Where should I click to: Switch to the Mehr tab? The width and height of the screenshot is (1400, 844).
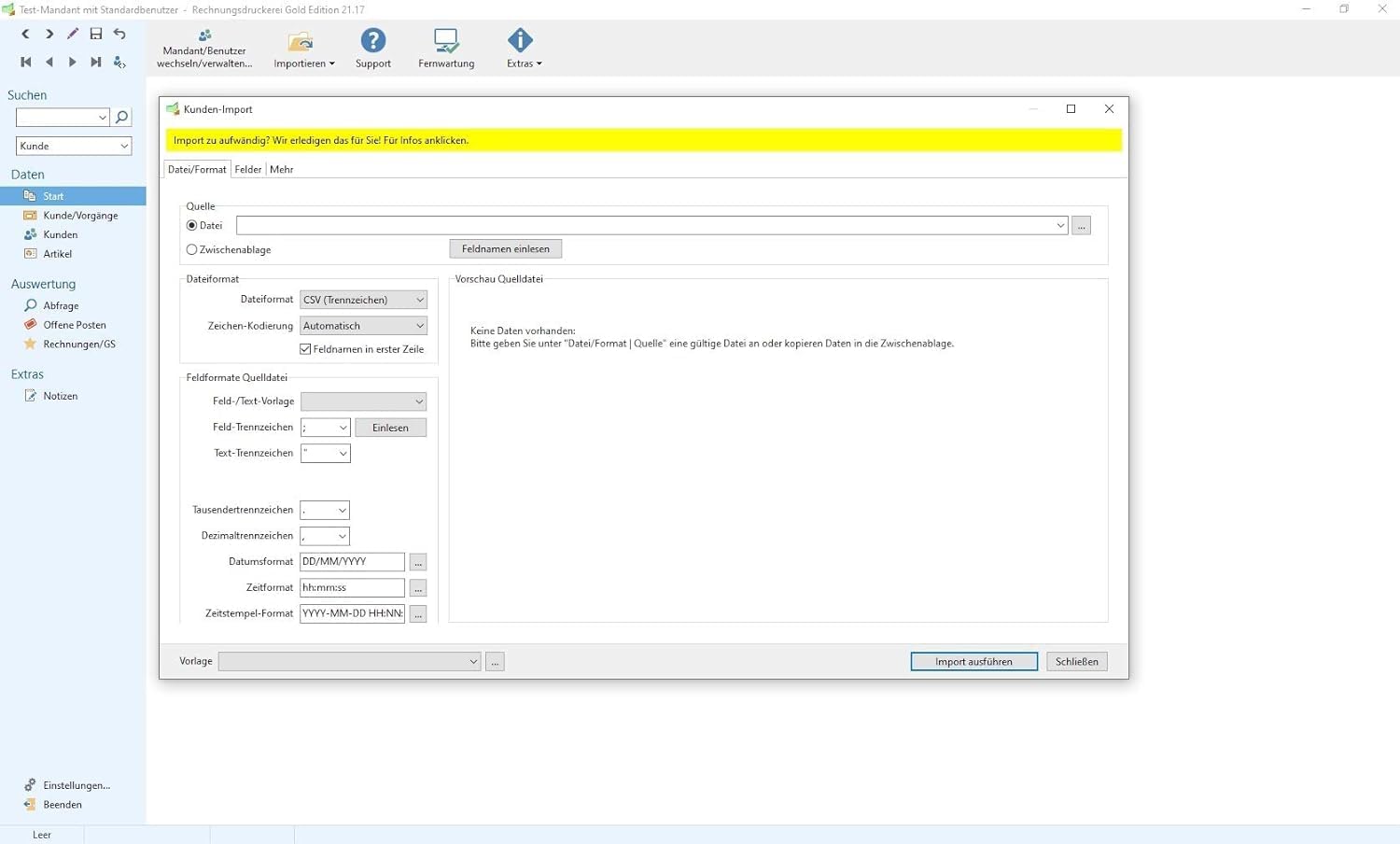coord(281,170)
